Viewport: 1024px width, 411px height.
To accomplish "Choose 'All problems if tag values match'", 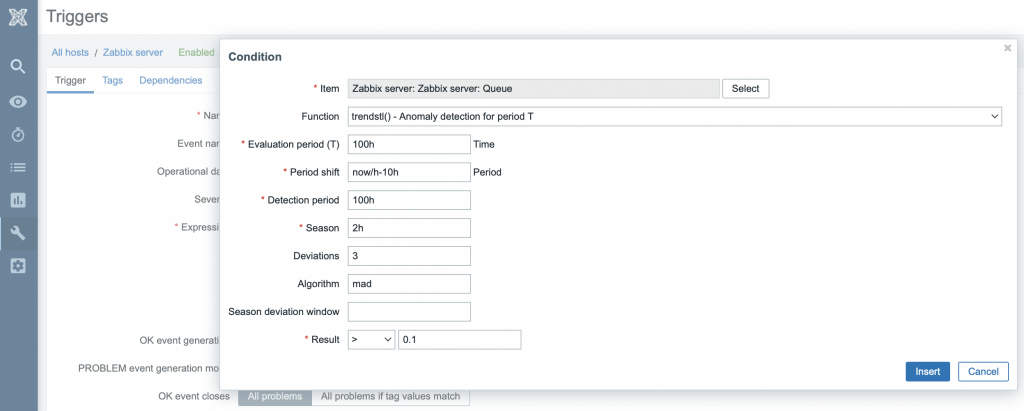I will [390, 396].
